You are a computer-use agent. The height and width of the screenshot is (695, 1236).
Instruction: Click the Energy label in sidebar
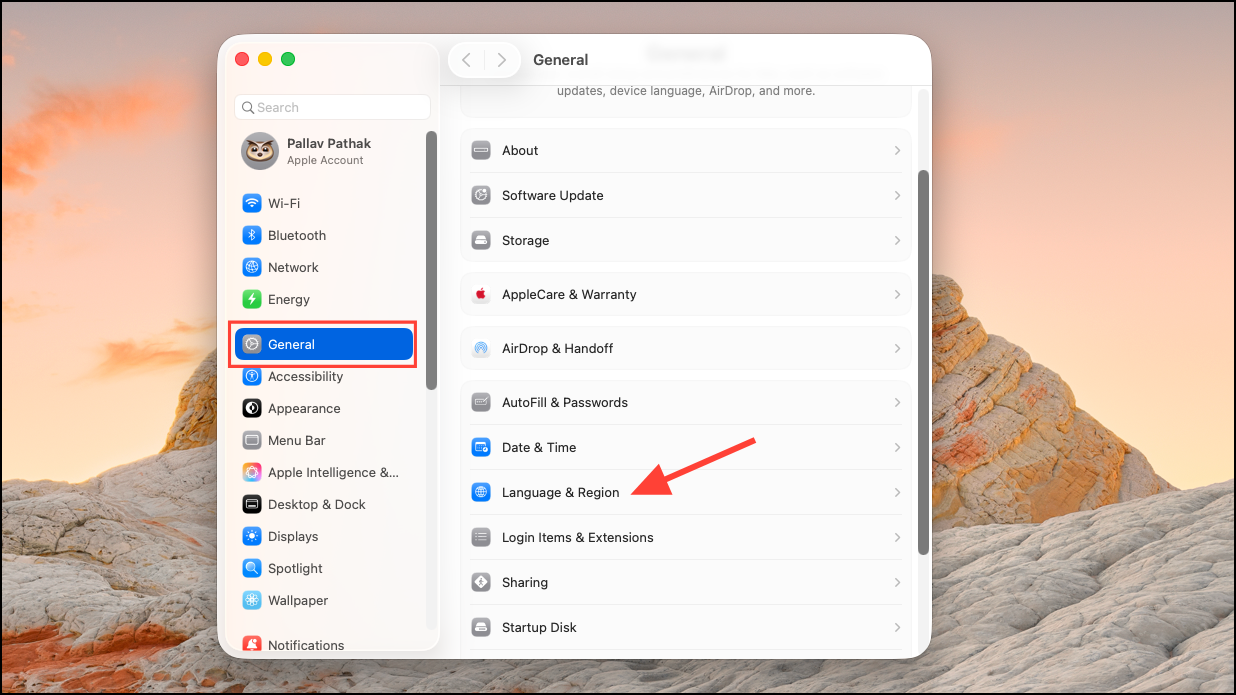[289, 299]
